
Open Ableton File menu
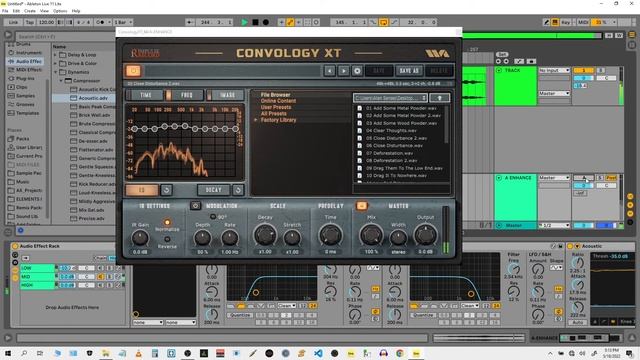[x=5, y=11]
